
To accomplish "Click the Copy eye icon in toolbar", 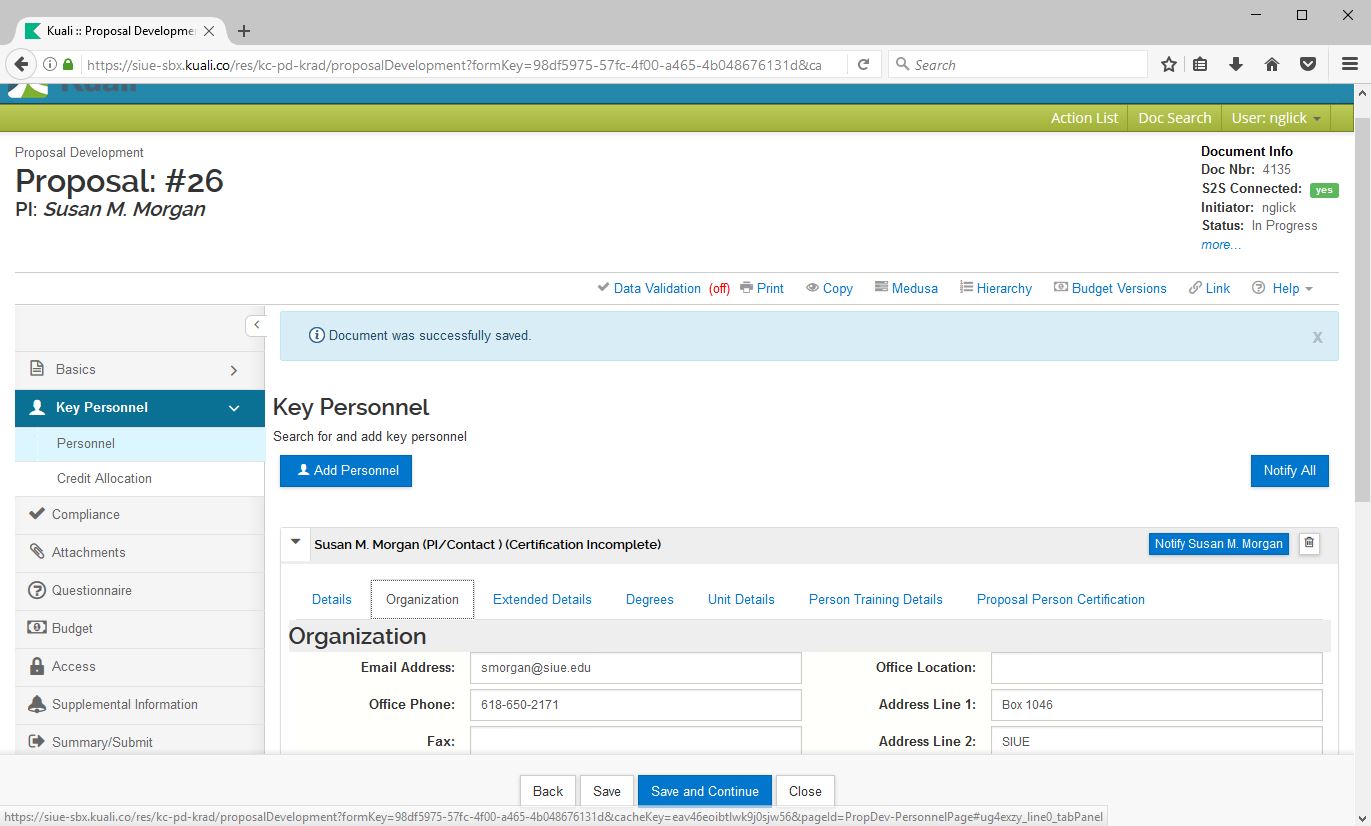I will 813,288.
